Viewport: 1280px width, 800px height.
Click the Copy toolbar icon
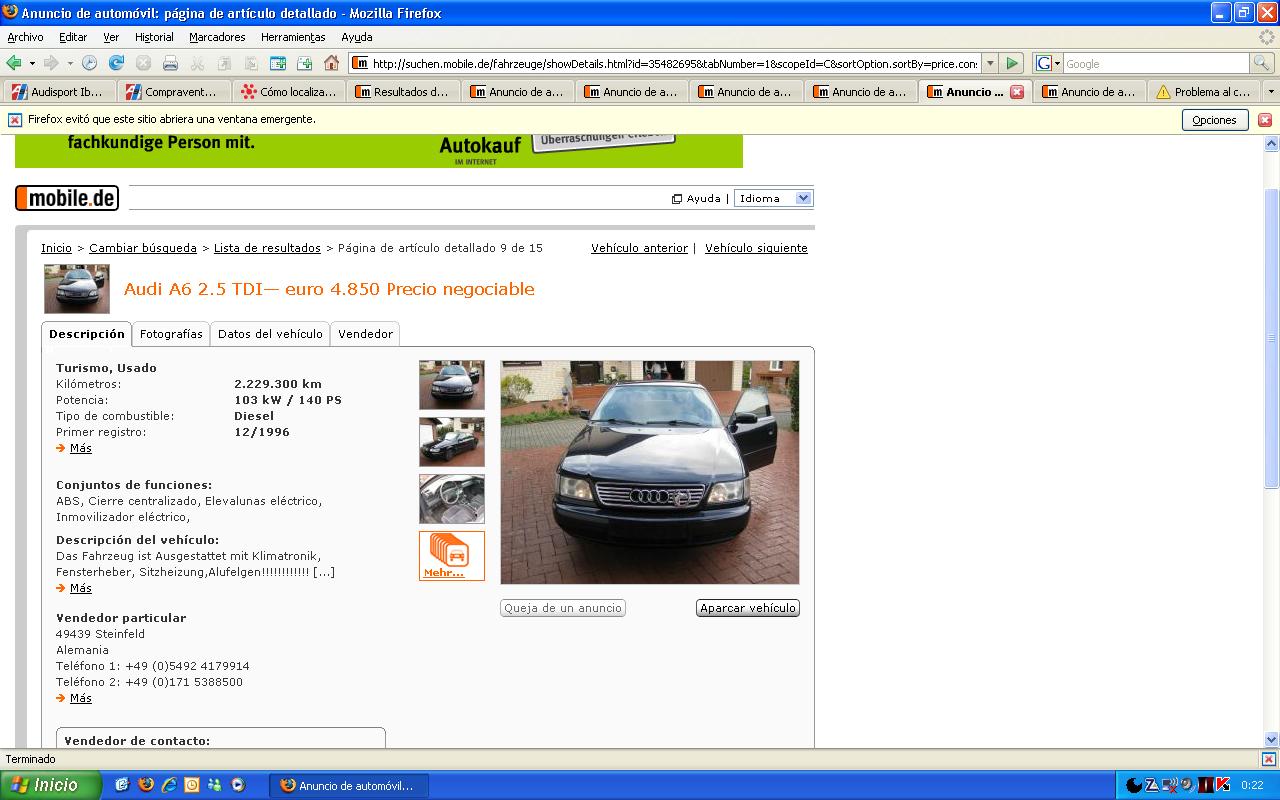coord(224,63)
